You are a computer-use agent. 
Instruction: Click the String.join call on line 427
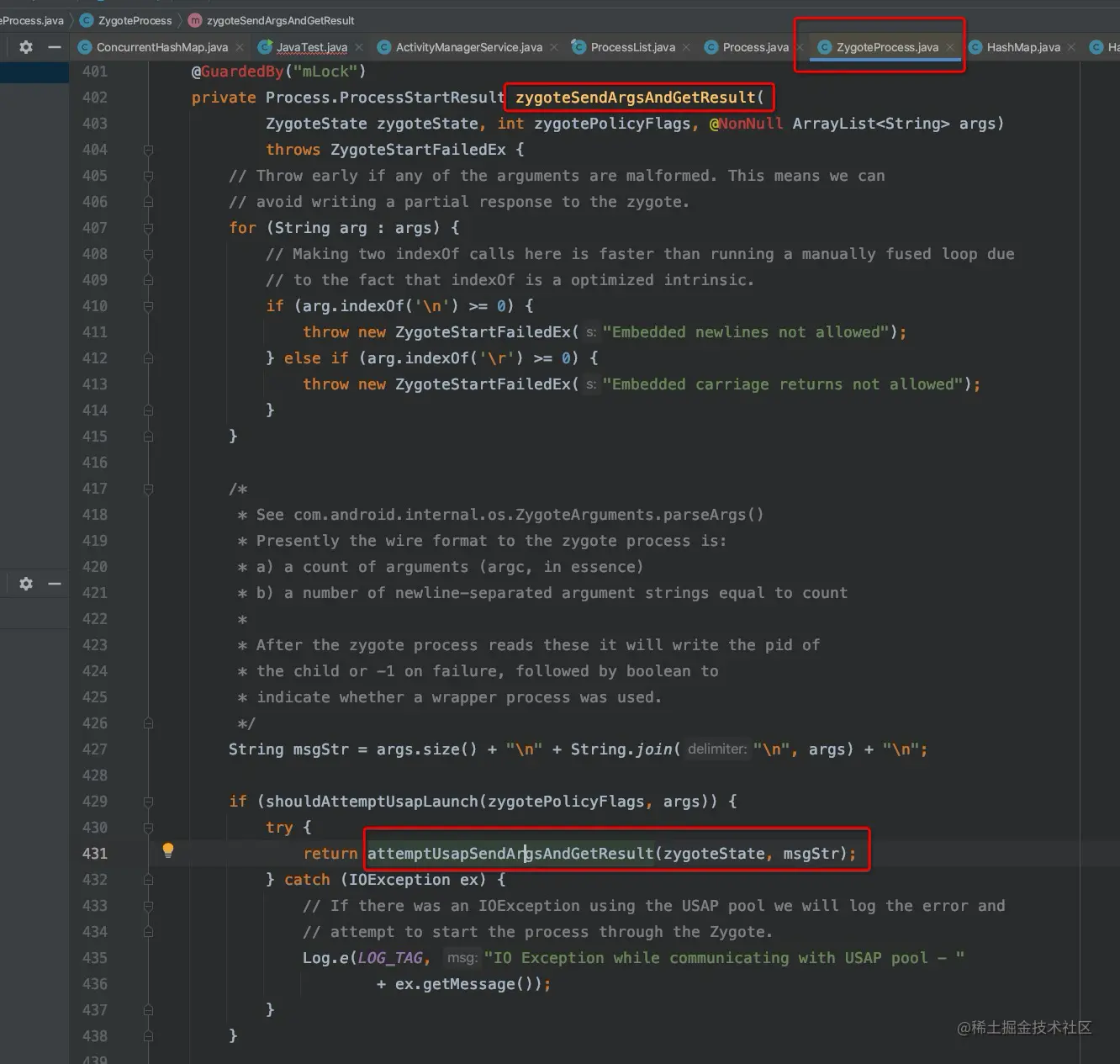pos(621,749)
